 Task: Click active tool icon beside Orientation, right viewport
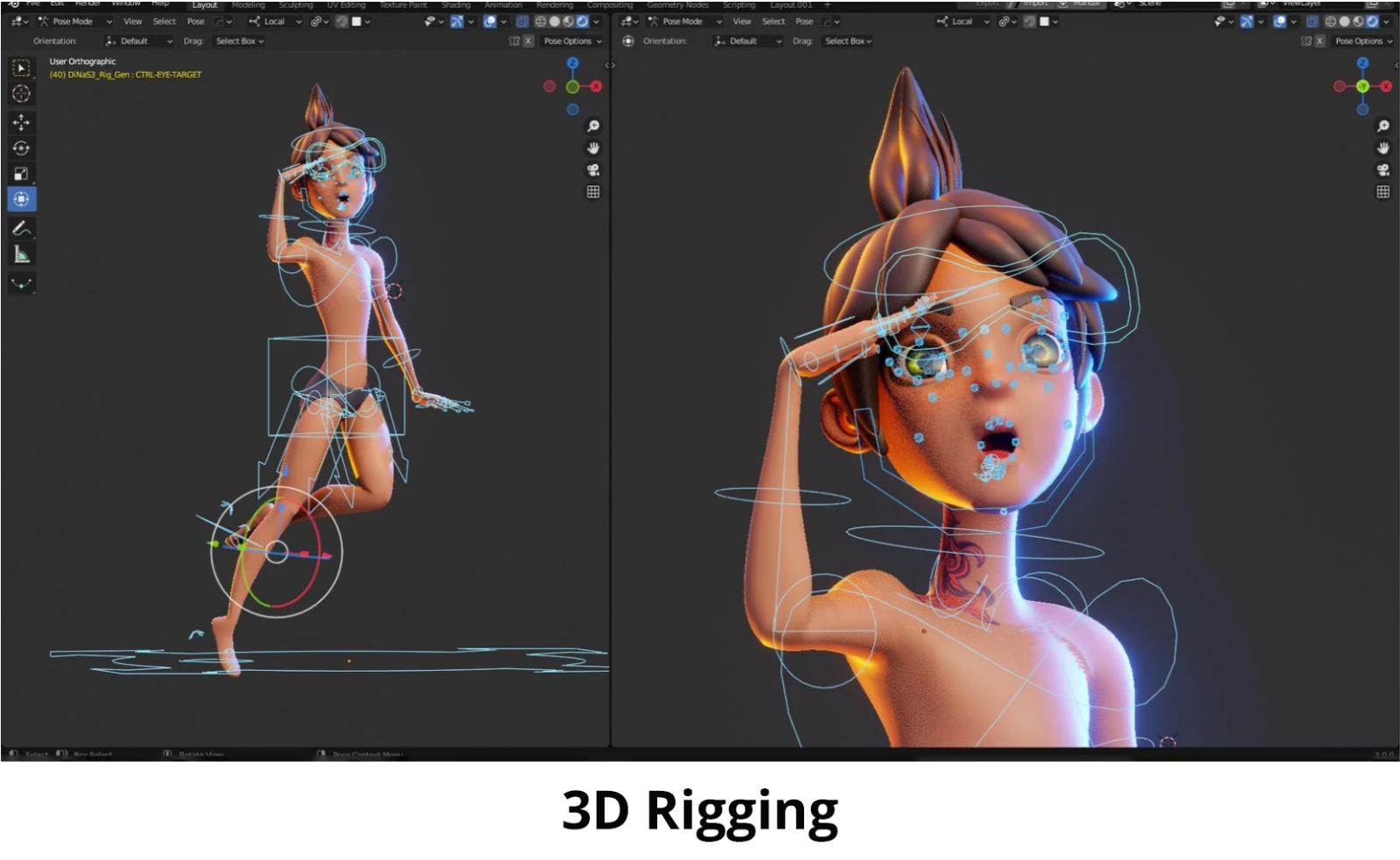click(628, 41)
